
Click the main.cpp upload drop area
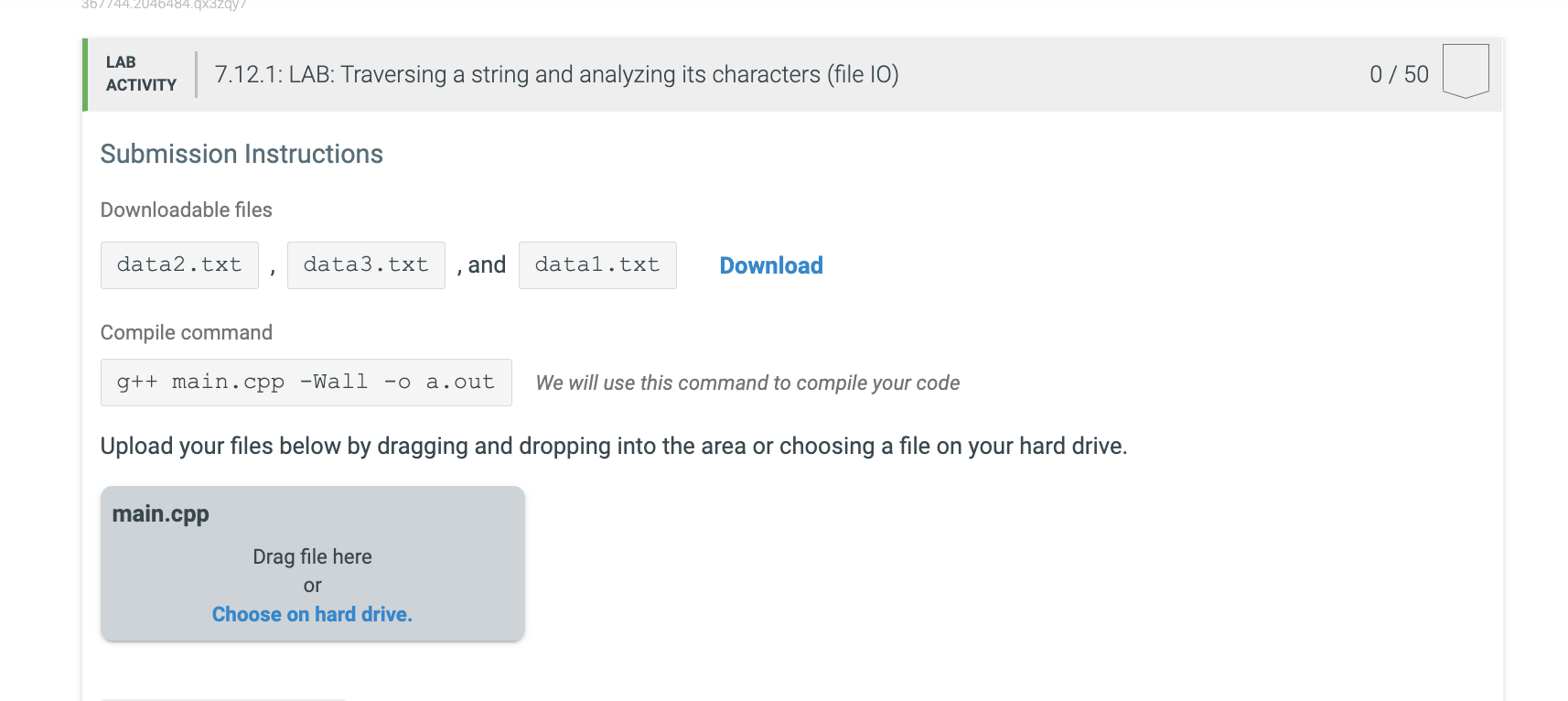(312, 564)
